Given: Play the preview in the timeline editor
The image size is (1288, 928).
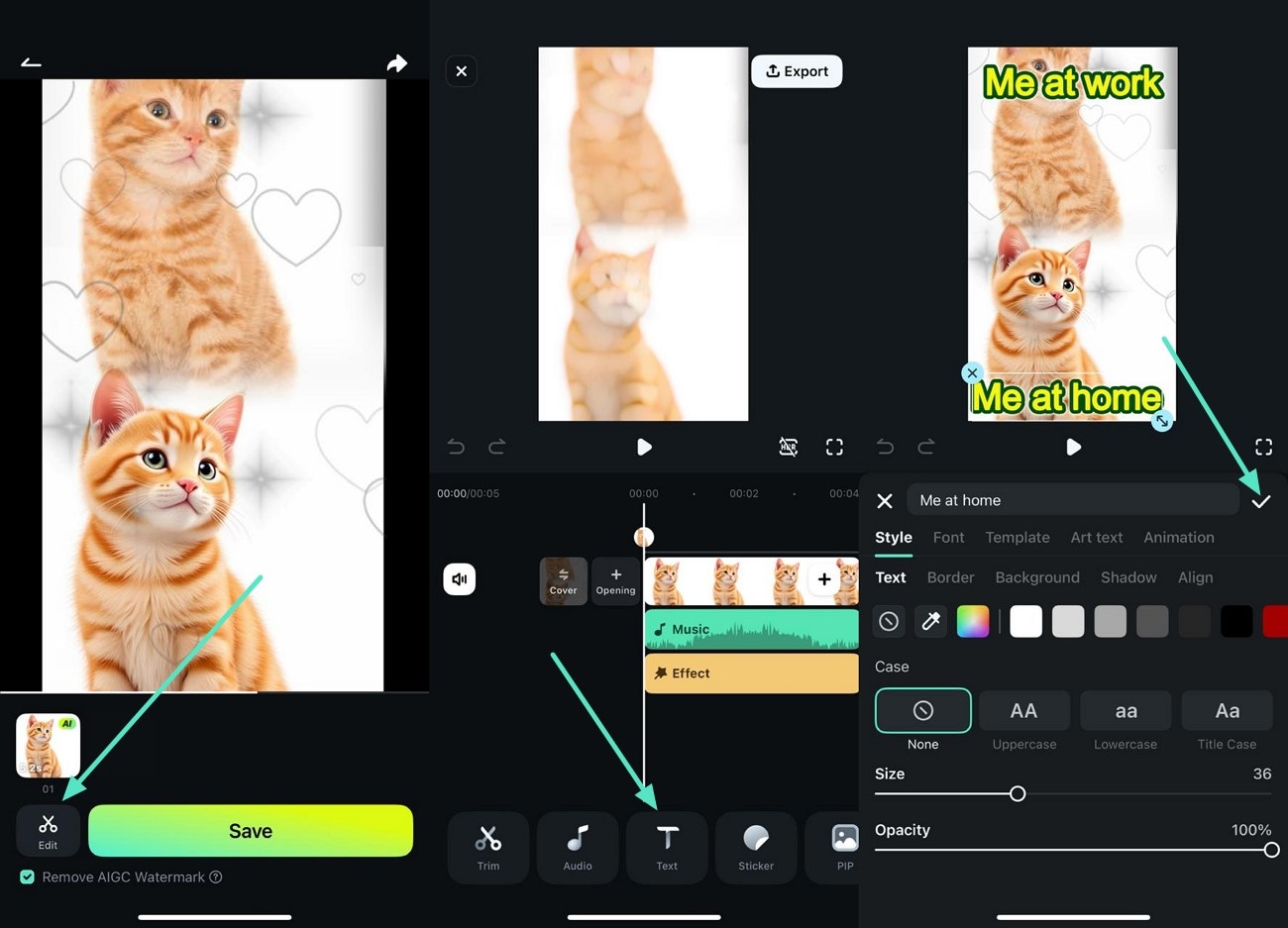Looking at the screenshot, I should click(x=644, y=447).
